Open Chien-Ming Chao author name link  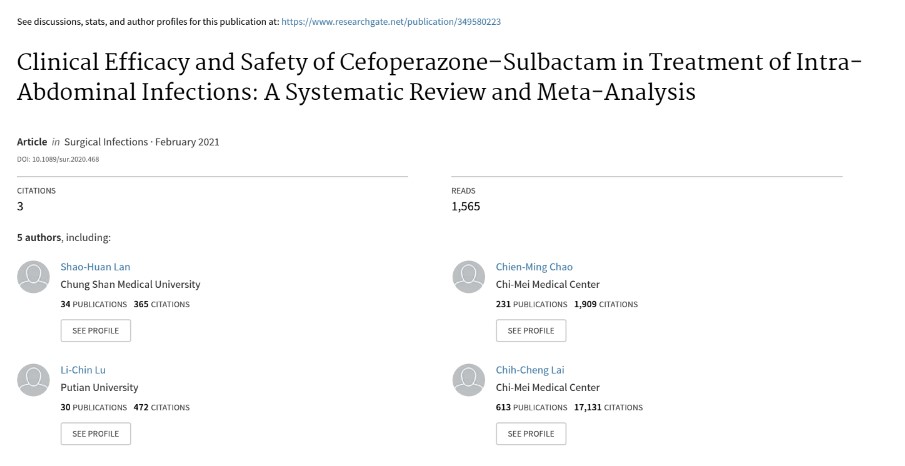click(534, 267)
